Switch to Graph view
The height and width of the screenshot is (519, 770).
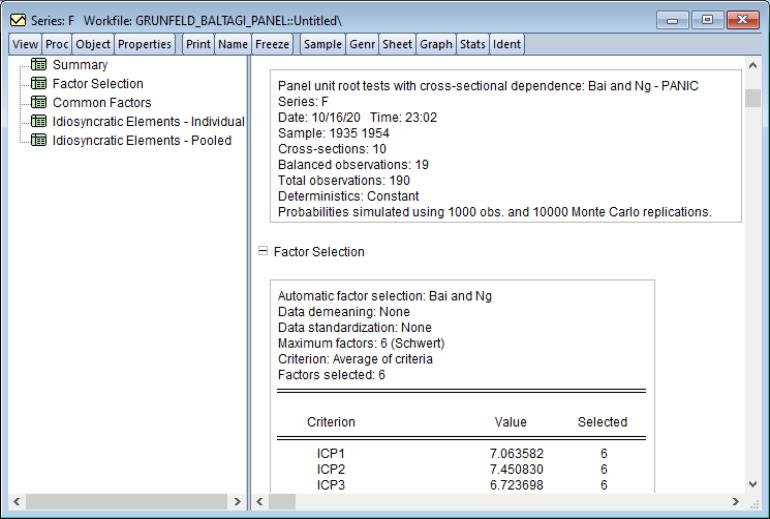tap(437, 44)
